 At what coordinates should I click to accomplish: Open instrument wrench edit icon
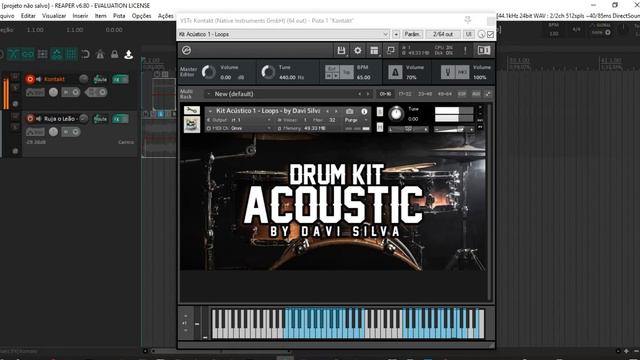coord(192,110)
